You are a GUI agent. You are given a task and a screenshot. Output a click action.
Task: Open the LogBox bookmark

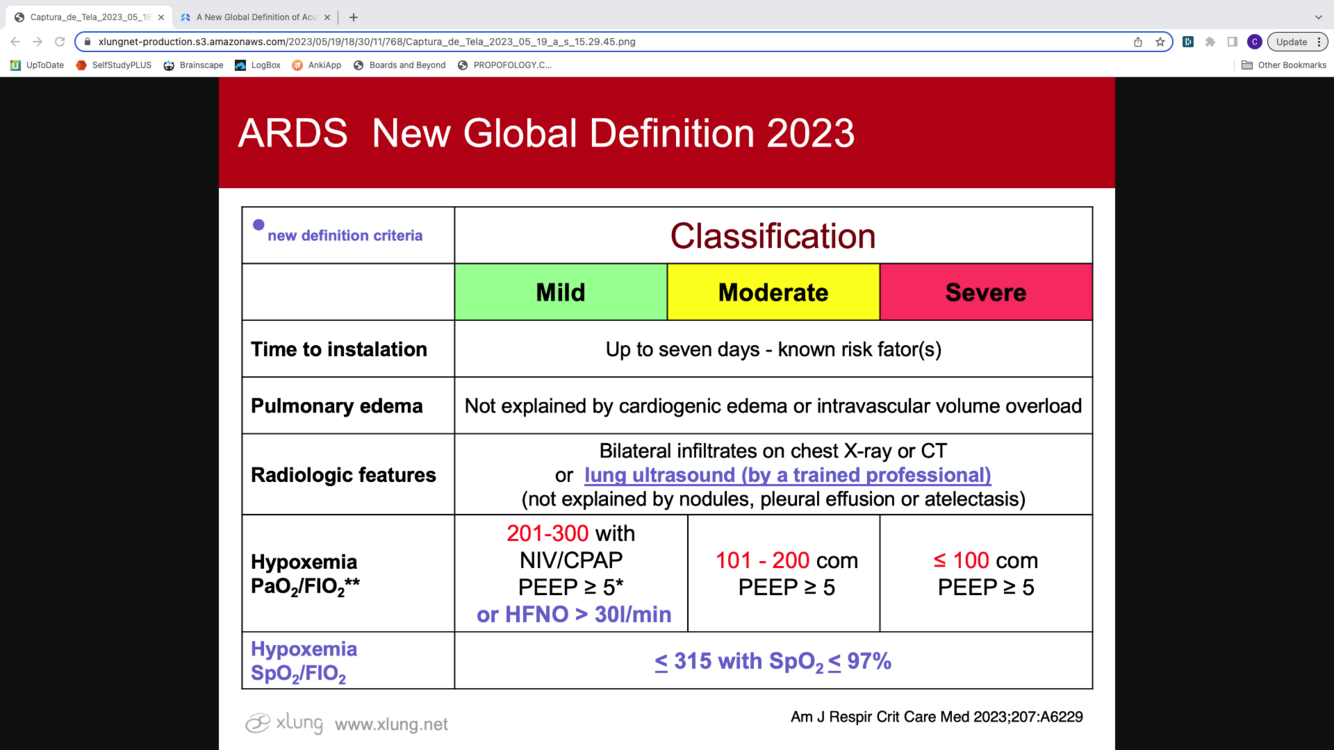coord(257,65)
